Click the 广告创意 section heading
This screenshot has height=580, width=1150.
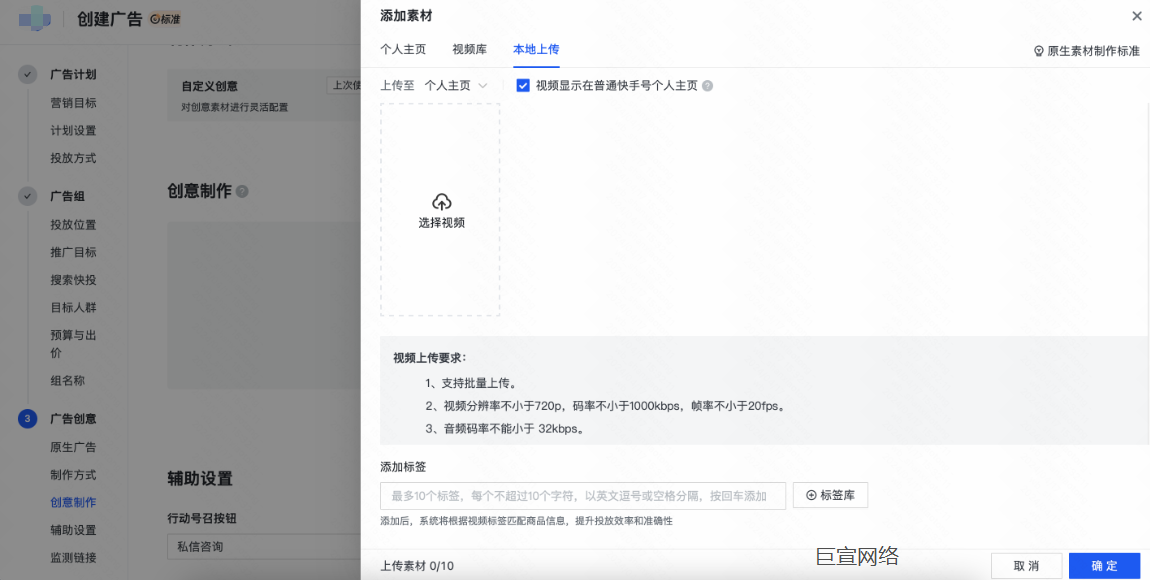(x=73, y=419)
